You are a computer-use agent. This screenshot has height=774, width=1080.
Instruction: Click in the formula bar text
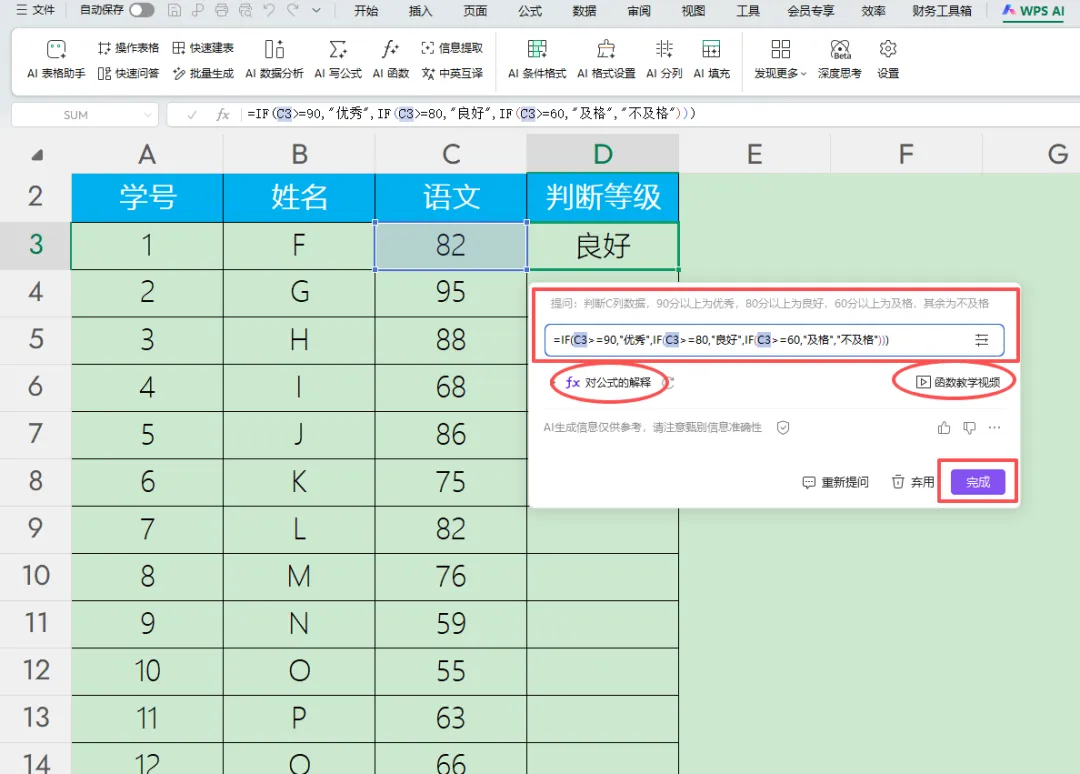pos(472,114)
